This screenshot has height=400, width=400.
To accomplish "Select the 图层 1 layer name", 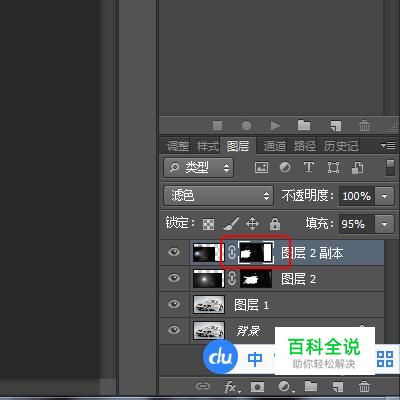I will [251, 305].
